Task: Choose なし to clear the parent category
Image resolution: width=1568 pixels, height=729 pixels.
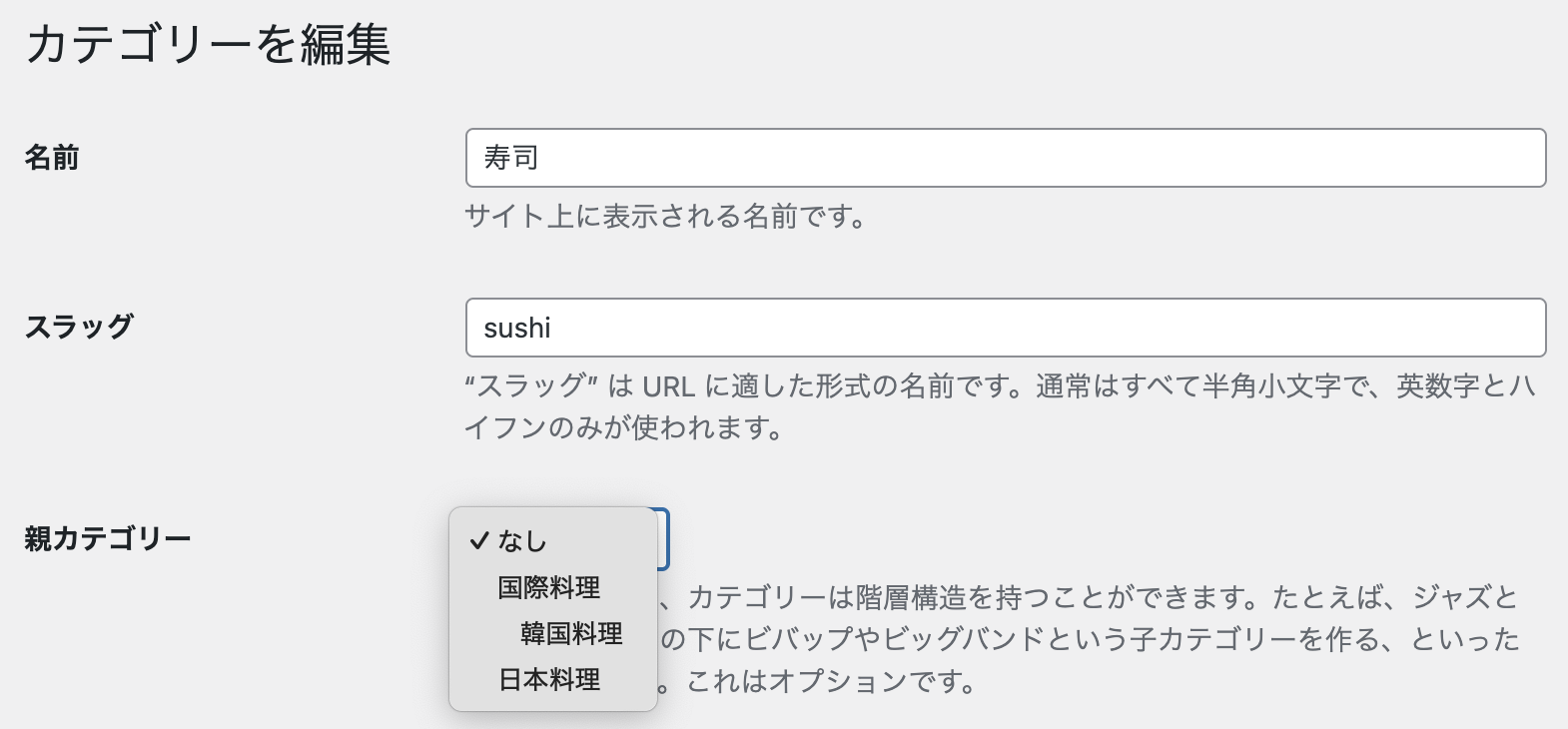Action: click(520, 541)
